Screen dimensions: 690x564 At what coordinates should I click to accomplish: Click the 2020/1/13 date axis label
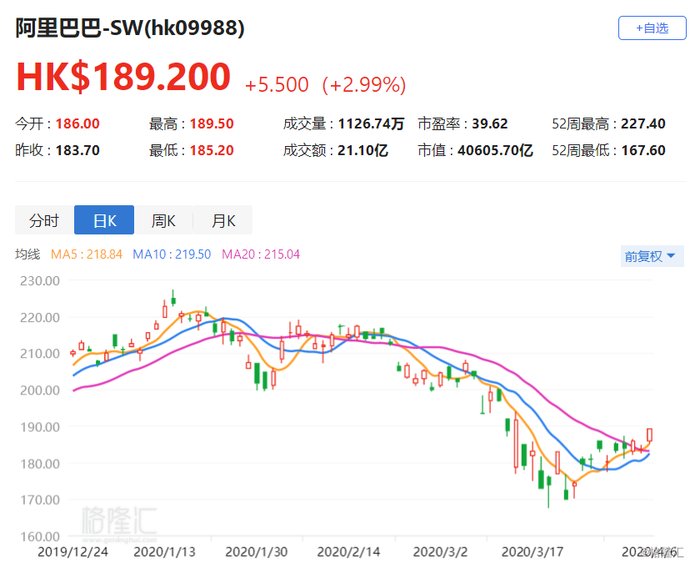tap(164, 552)
